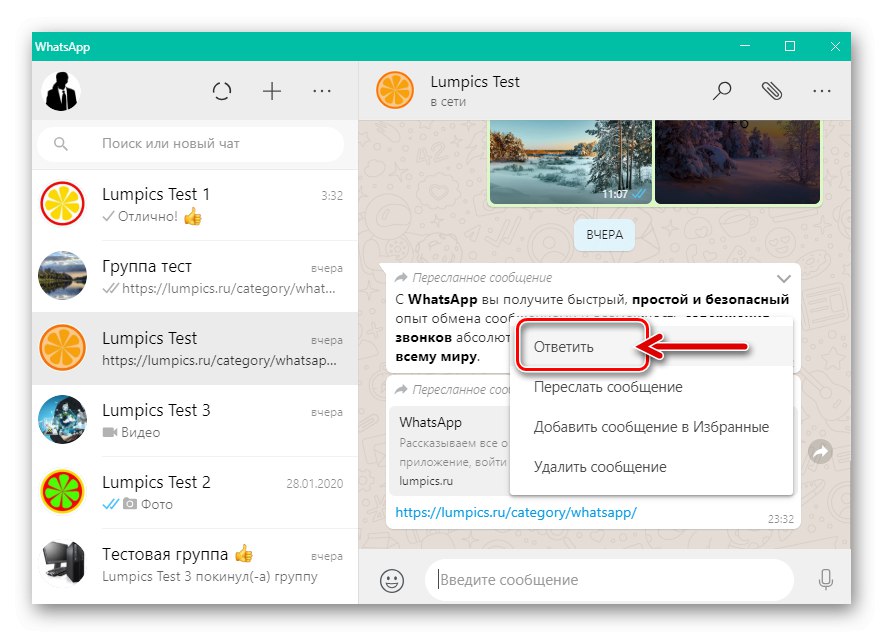Open the Status circle icon
Viewport: 883px width, 636px height.
(x=222, y=91)
